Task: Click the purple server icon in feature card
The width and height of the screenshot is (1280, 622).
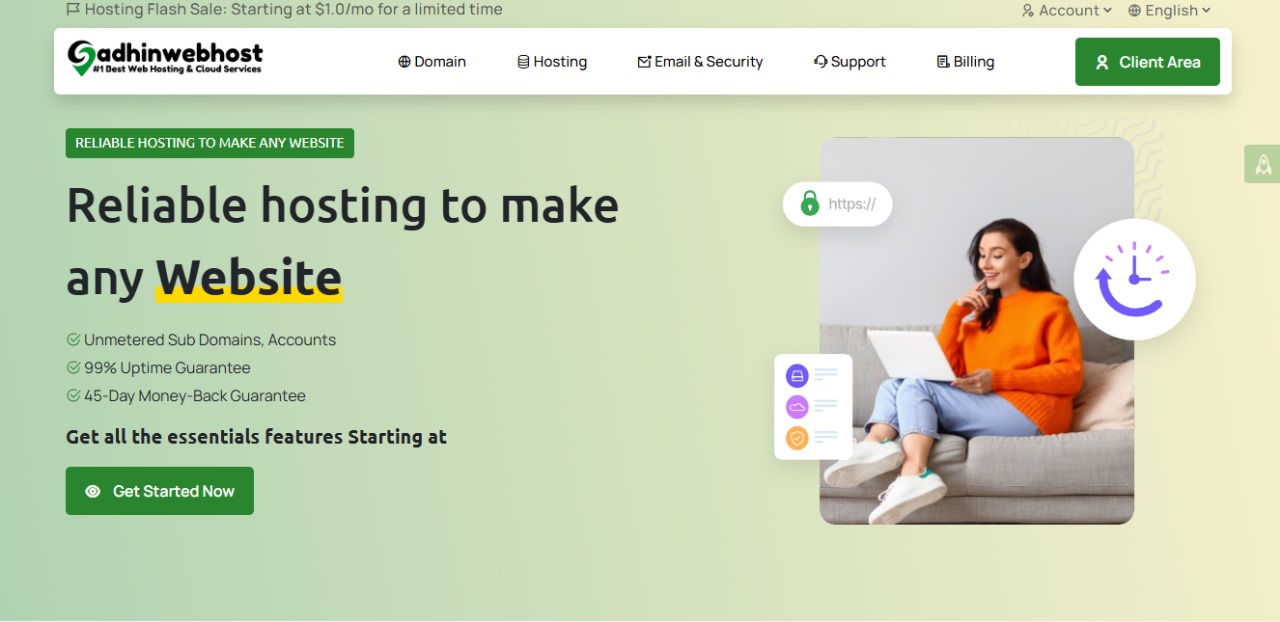Action: [797, 376]
